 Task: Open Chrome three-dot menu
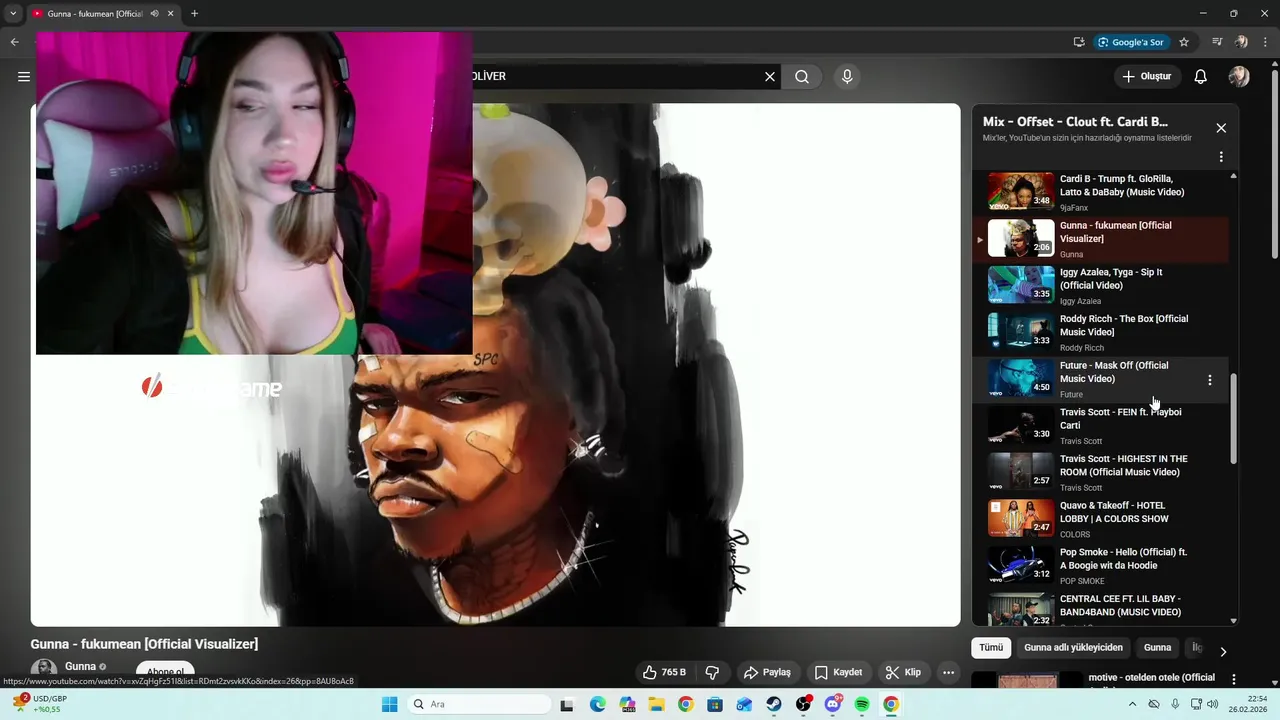[x=1265, y=42]
